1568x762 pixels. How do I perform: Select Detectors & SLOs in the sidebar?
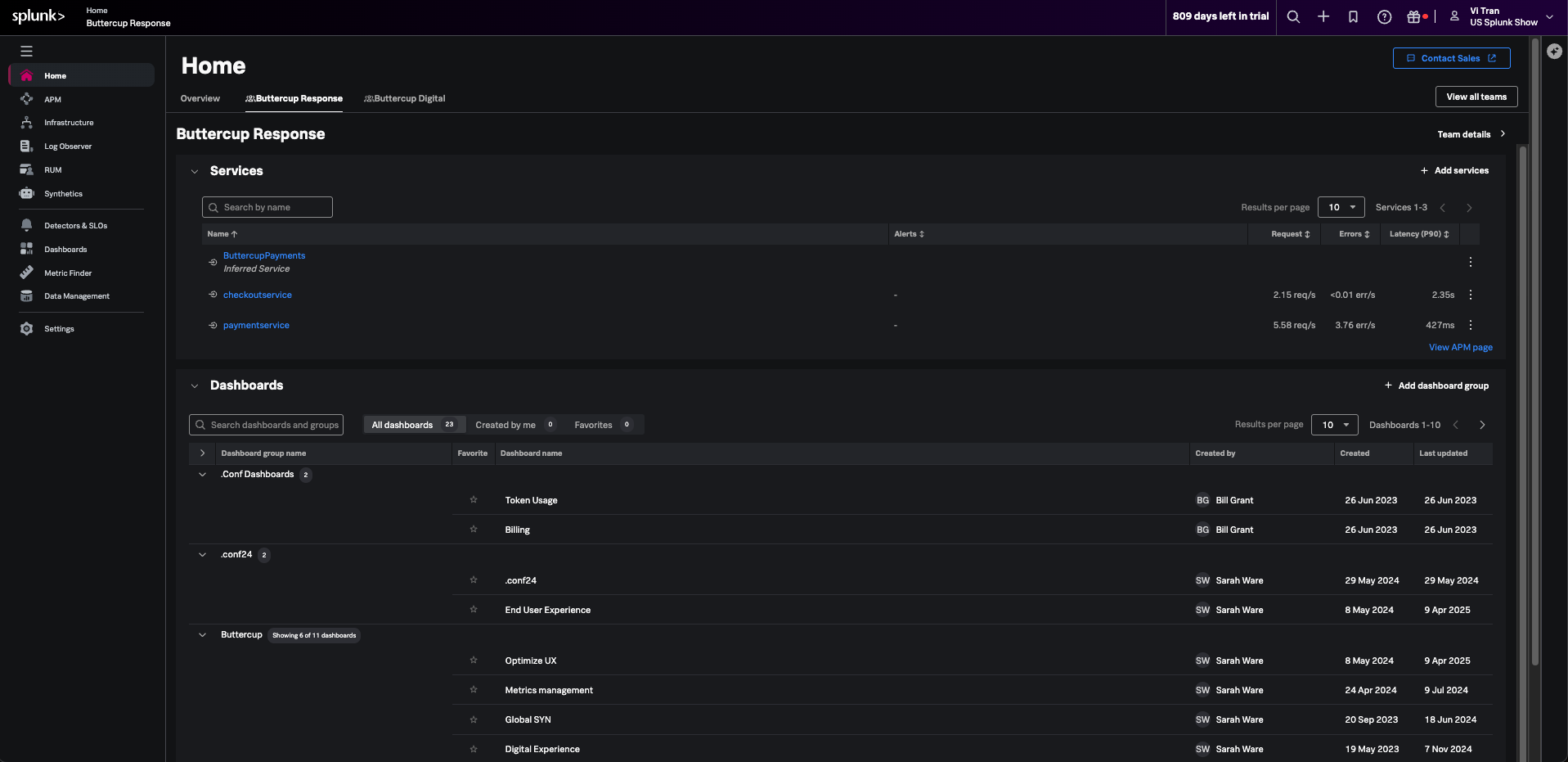(75, 225)
